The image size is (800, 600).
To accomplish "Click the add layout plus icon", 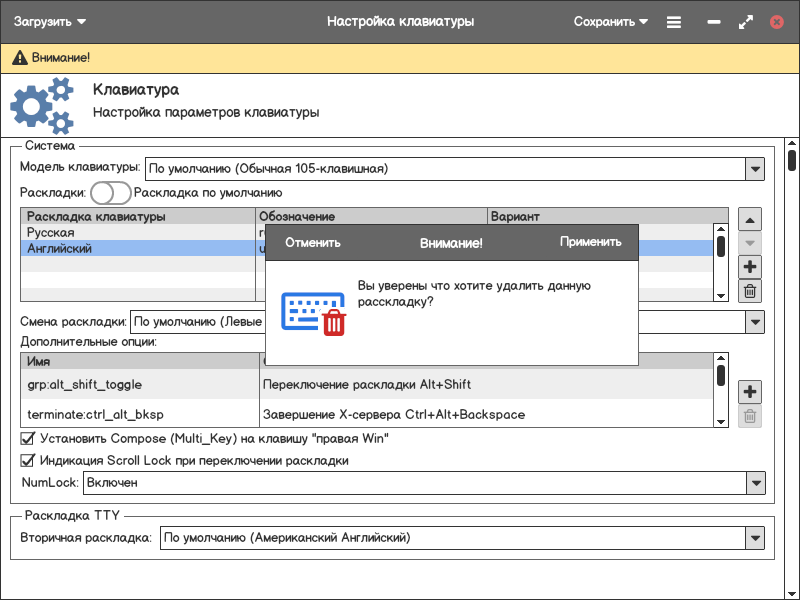I will tap(750, 267).
